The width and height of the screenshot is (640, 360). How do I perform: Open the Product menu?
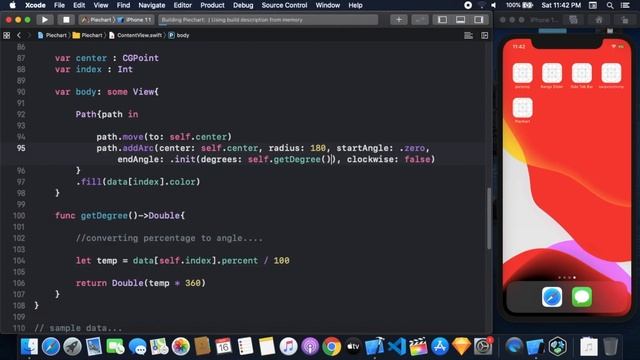(x=212, y=5)
